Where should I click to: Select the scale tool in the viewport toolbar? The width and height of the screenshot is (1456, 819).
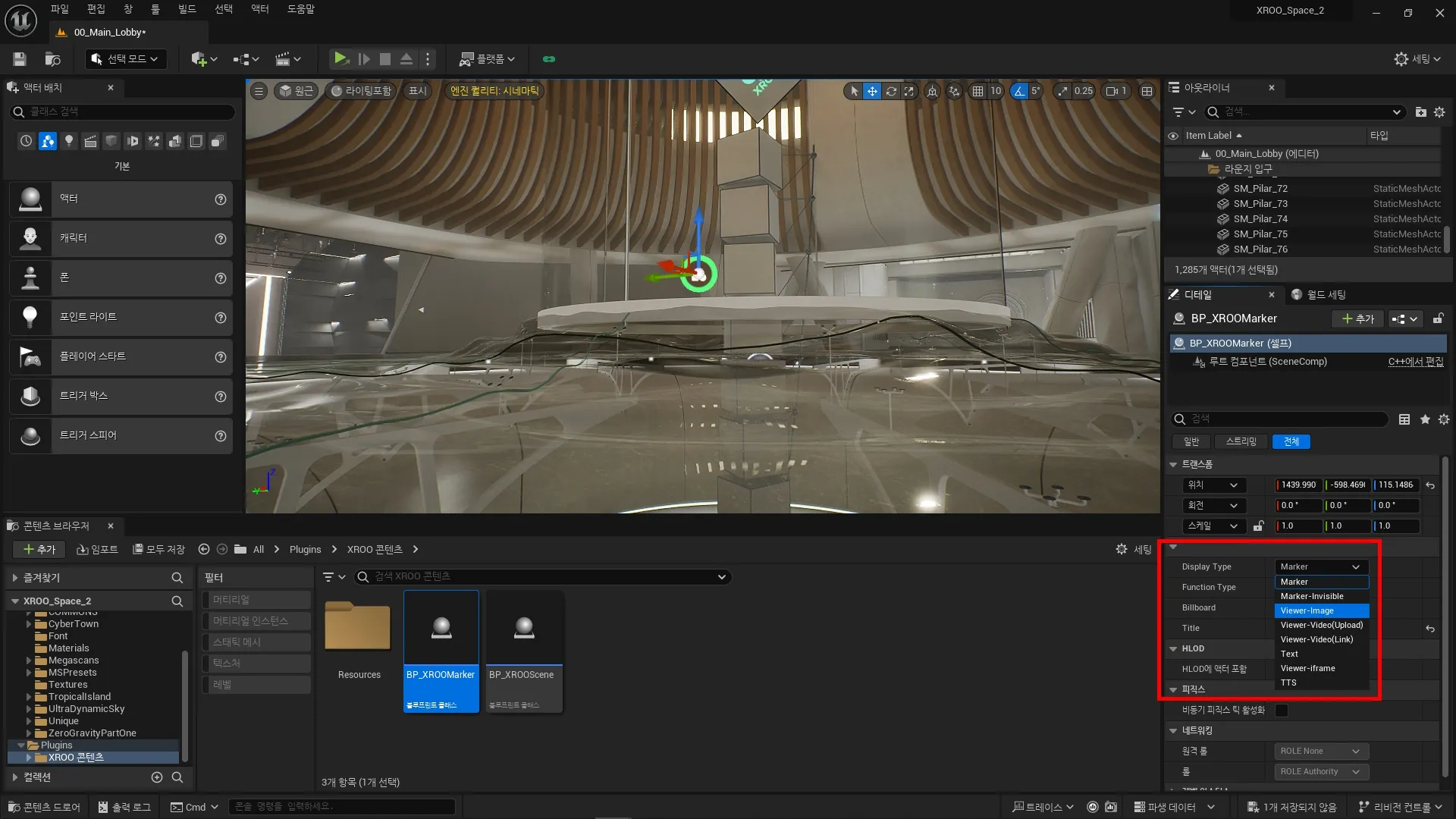[x=909, y=91]
